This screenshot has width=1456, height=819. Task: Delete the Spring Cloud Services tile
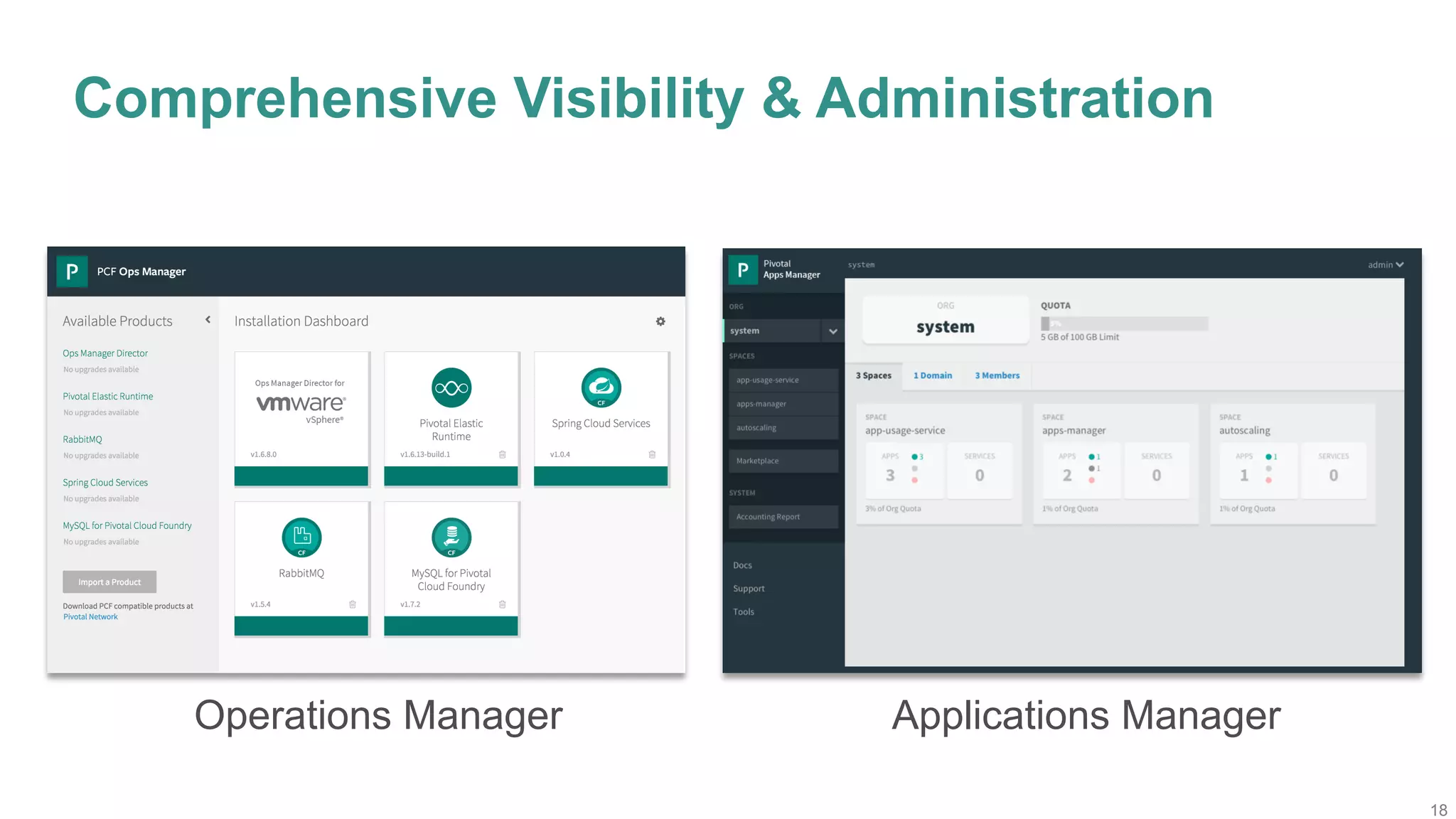tap(652, 454)
